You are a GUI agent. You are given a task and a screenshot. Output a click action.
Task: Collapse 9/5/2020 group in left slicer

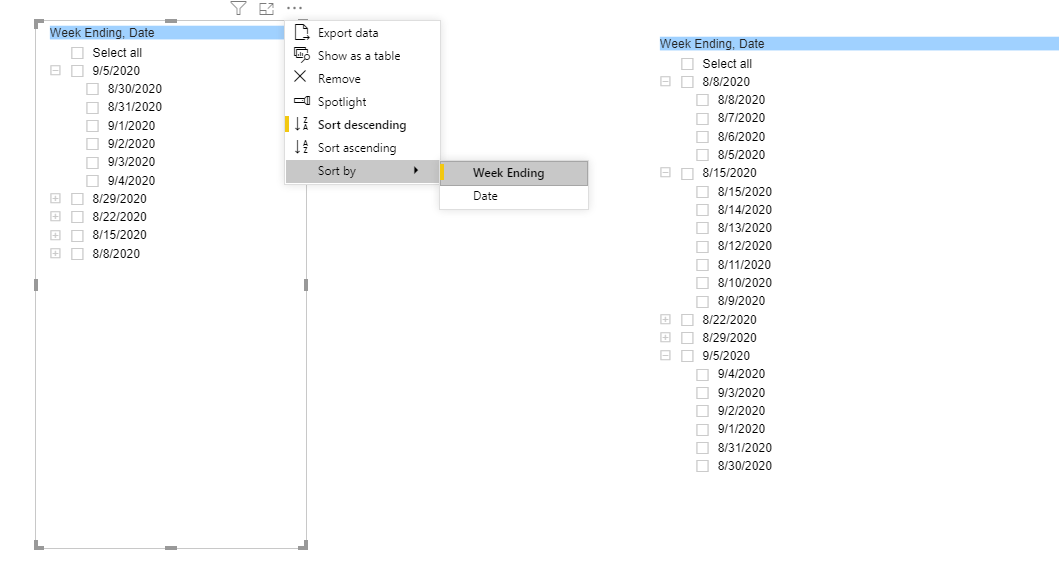point(55,70)
